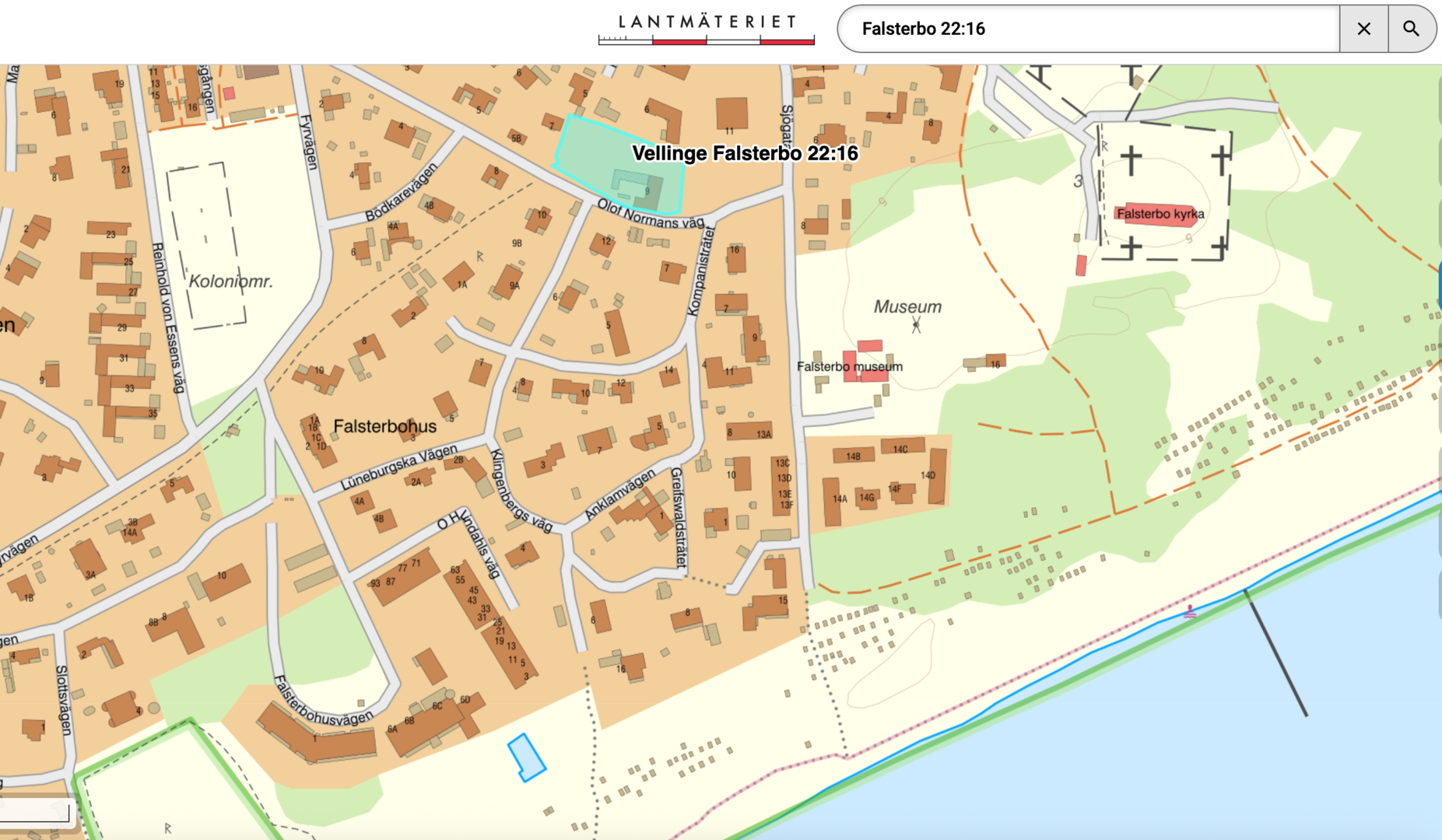
Task: Click the 'Anklamvägen' street label
Action: click(x=619, y=495)
